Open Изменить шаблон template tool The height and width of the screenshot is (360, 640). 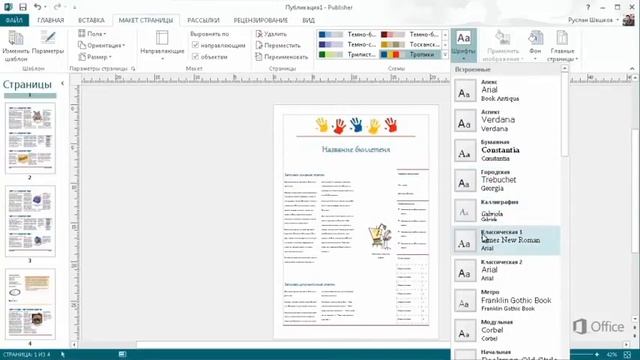coord(16,46)
